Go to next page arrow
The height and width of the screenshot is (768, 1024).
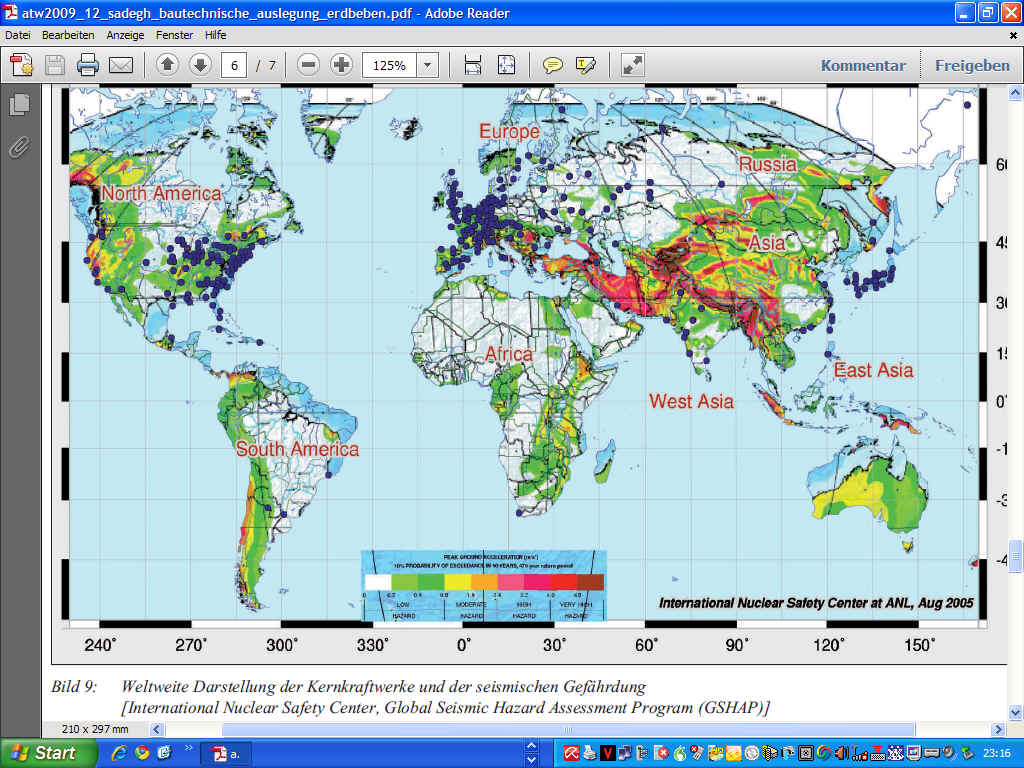[x=200, y=65]
